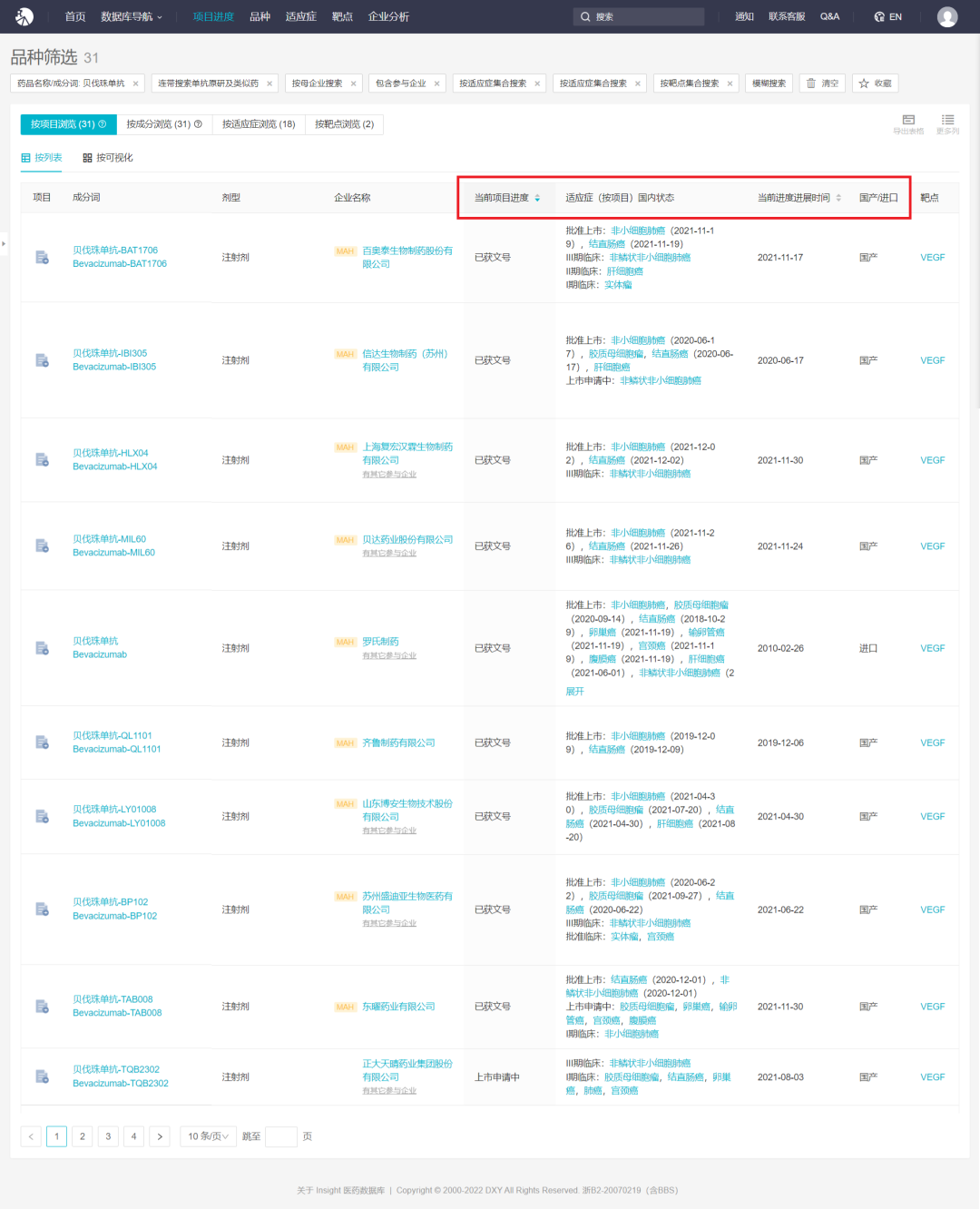The width and height of the screenshot is (980, 1209).
Task: Click the 联系客服 link
Action: (x=787, y=16)
